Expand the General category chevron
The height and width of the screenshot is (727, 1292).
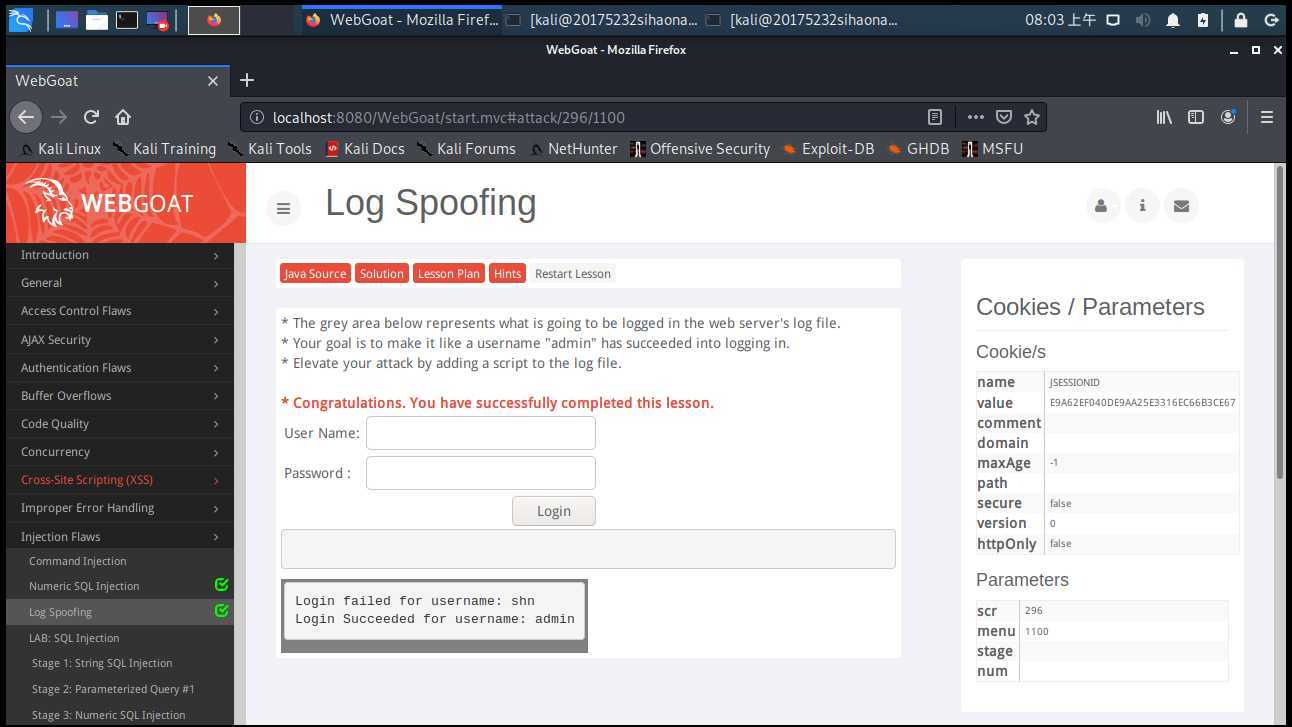216,283
